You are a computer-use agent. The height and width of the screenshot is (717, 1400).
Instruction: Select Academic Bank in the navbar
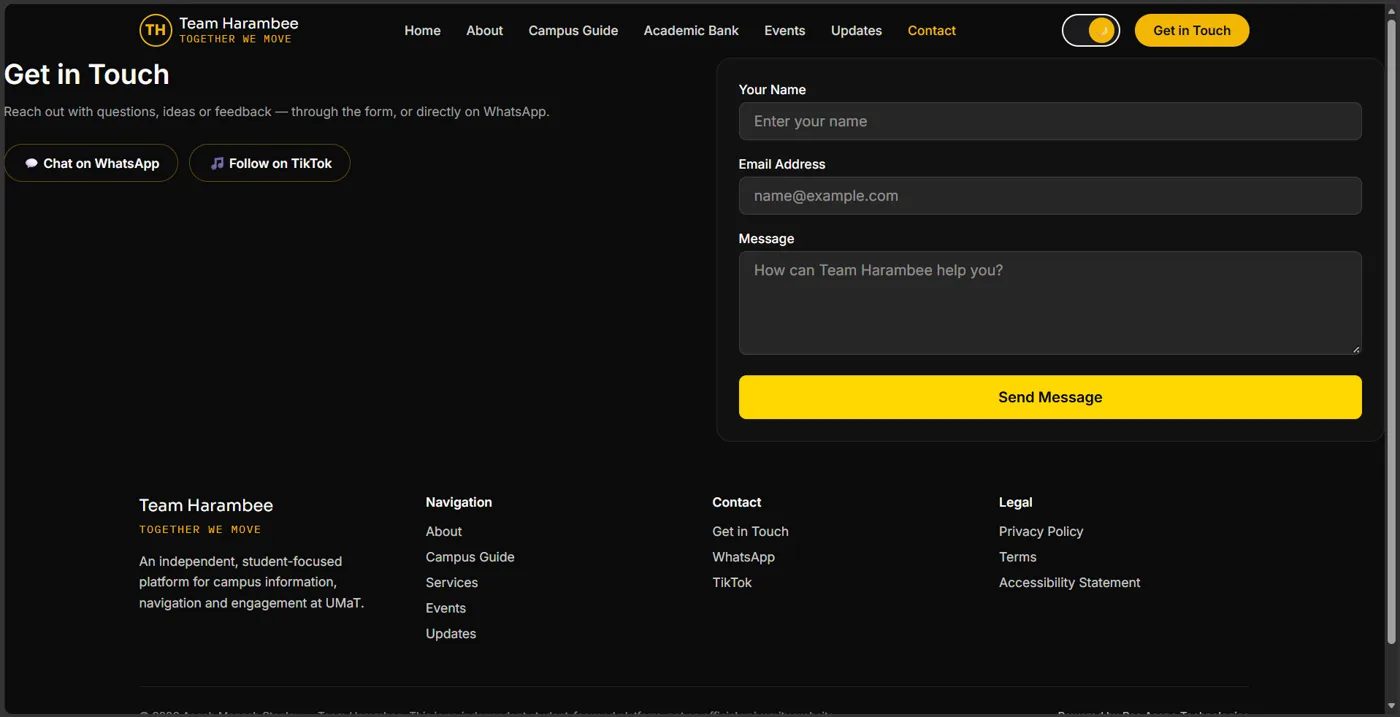pyautogui.click(x=691, y=30)
